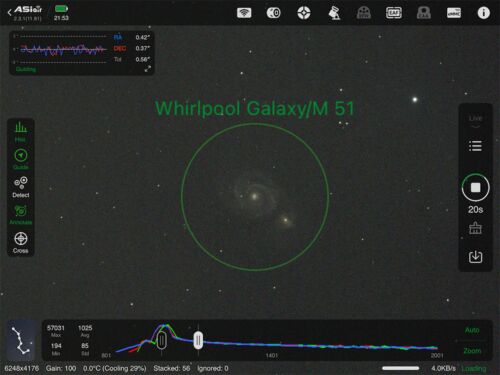
Task: Open the rotator device icon in top bar
Action: [424, 13]
